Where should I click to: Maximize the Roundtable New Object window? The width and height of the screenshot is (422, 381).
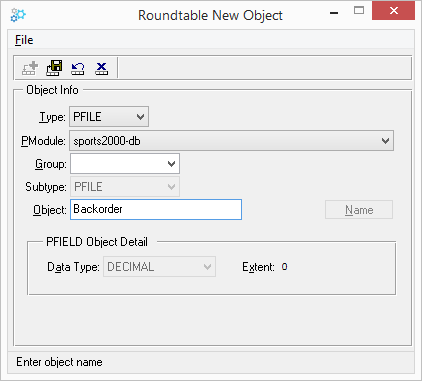pyautogui.click(x=359, y=10)
